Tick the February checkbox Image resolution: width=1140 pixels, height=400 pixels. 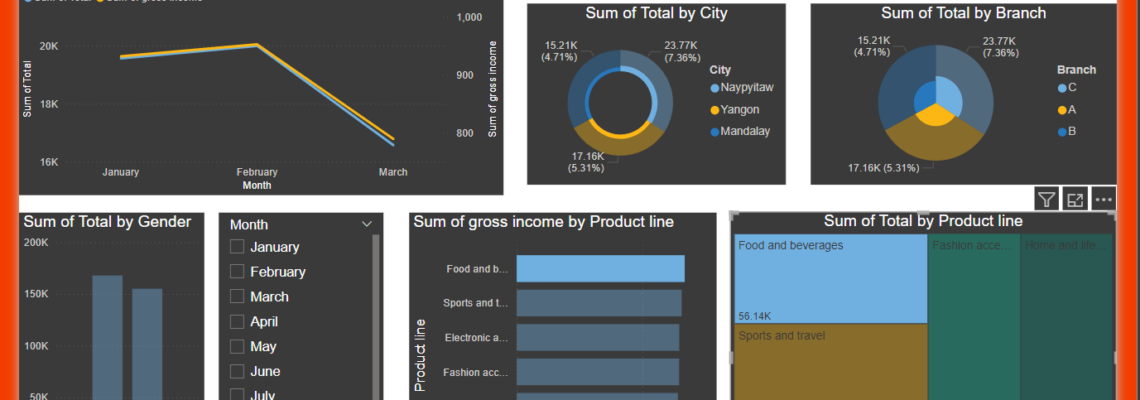(236, 271)
